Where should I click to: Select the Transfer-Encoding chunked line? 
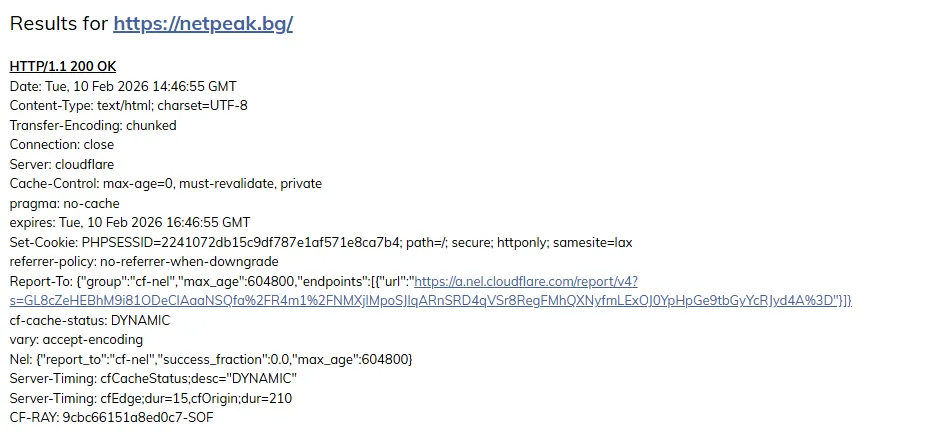tap(93, 125)
